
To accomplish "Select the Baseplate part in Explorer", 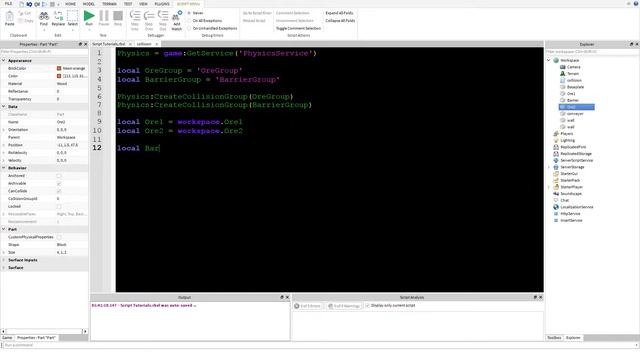I will click(x=575, y=87).
